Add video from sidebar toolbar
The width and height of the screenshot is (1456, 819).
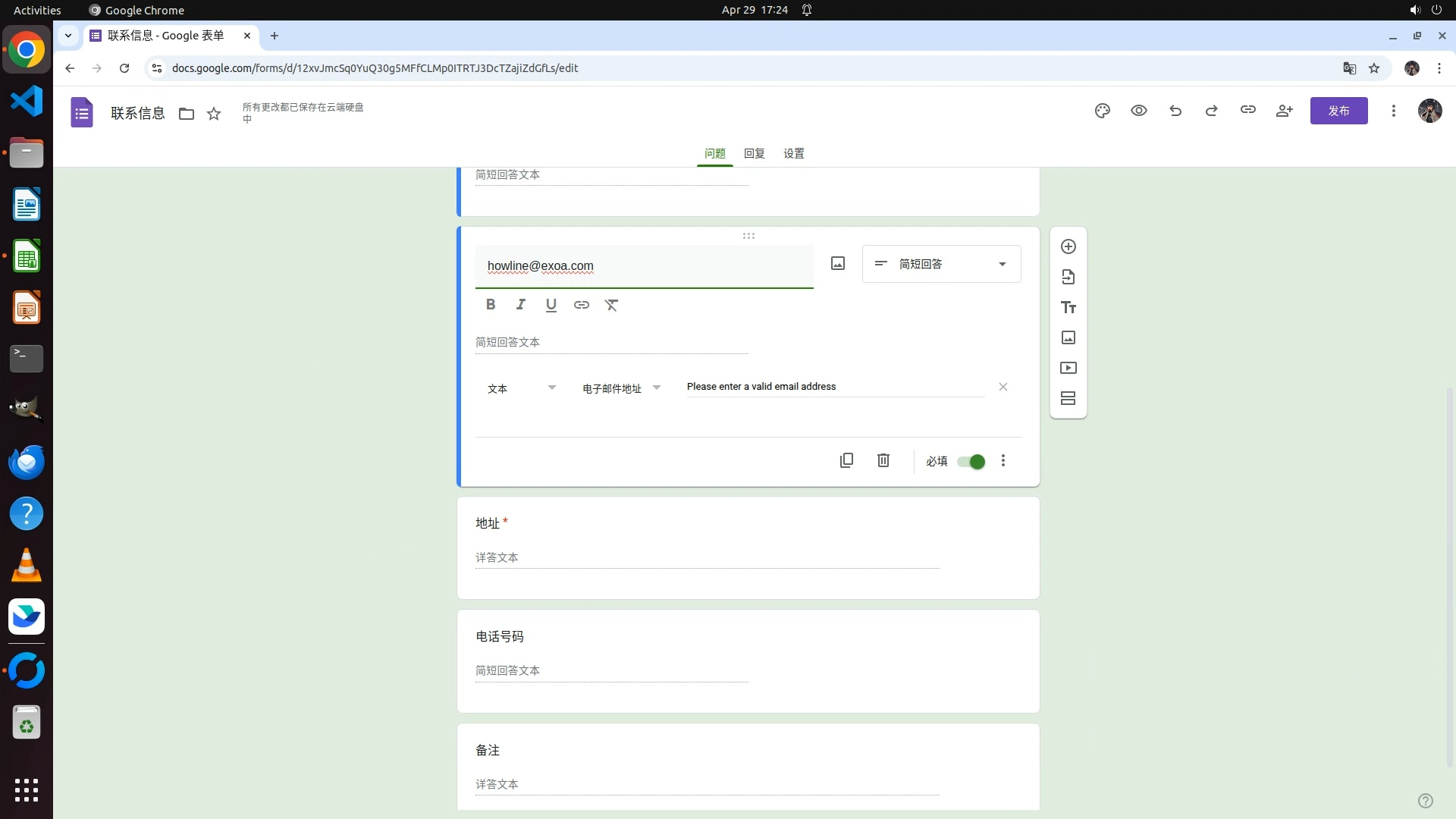[1068, 368]
